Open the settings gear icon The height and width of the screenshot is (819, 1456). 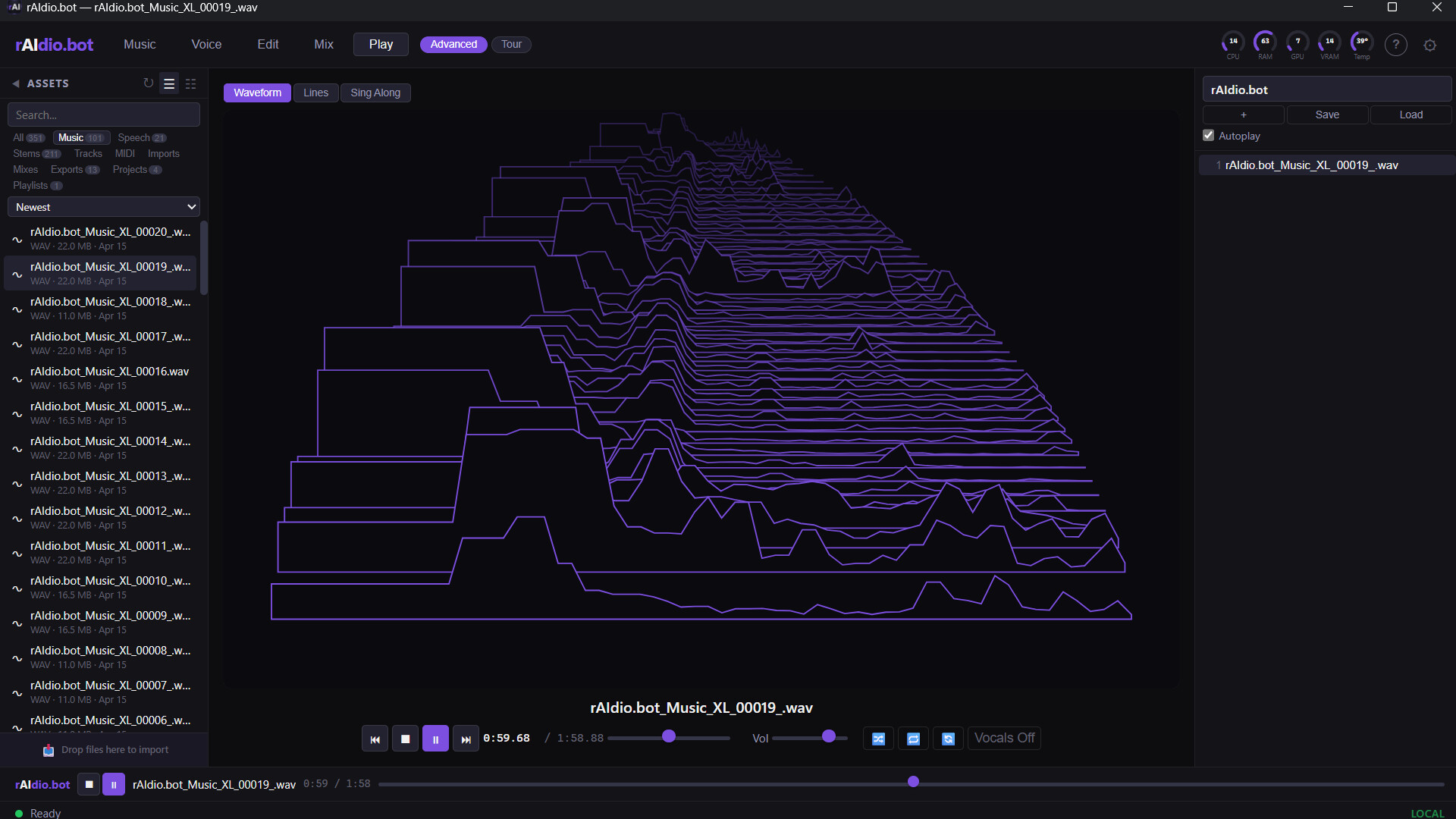click(x=1430, y=45)
